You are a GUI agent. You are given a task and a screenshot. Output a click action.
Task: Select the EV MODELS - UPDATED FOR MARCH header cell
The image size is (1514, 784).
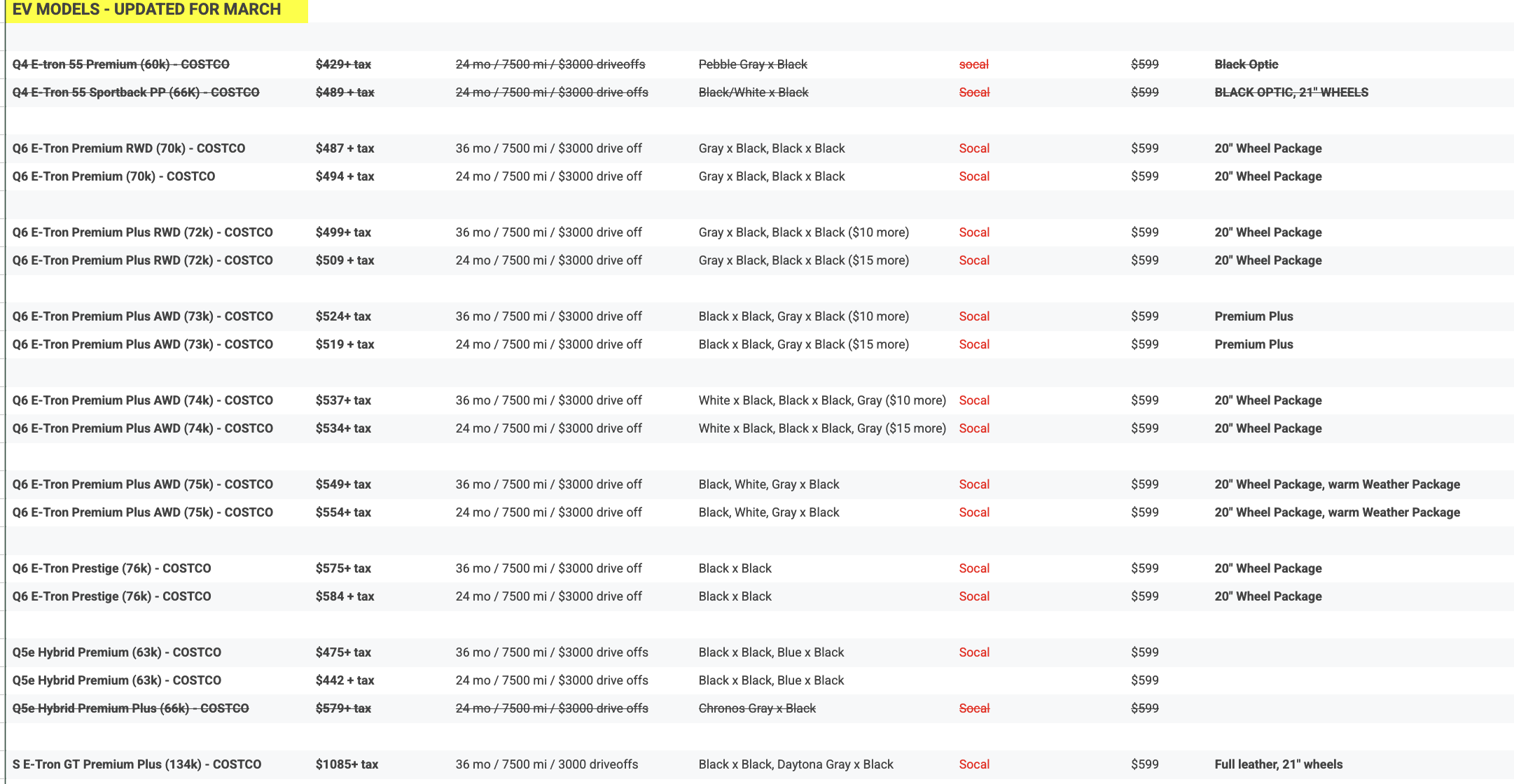coord(157,10)
